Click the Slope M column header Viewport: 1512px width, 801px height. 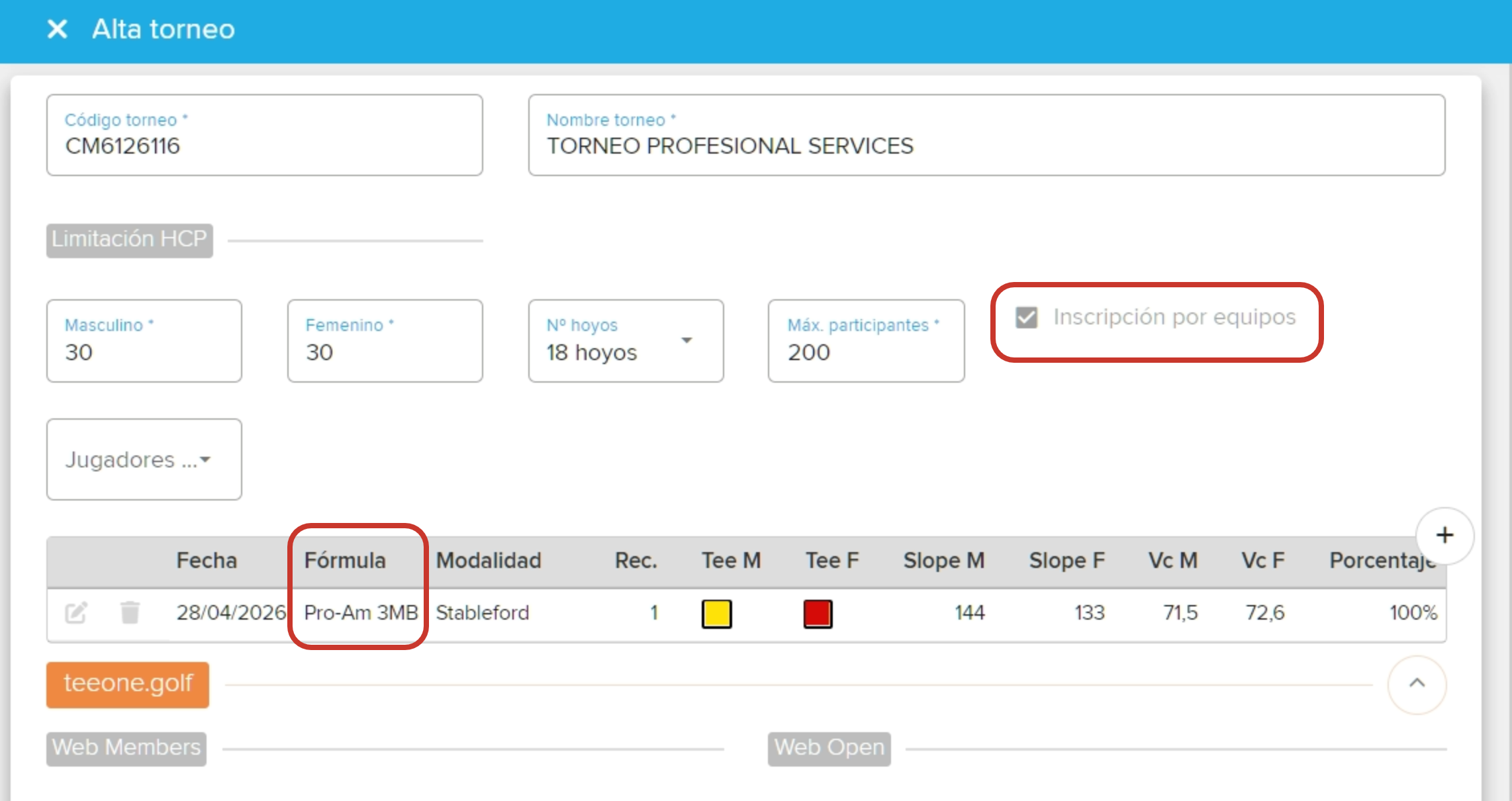(944, 561)
